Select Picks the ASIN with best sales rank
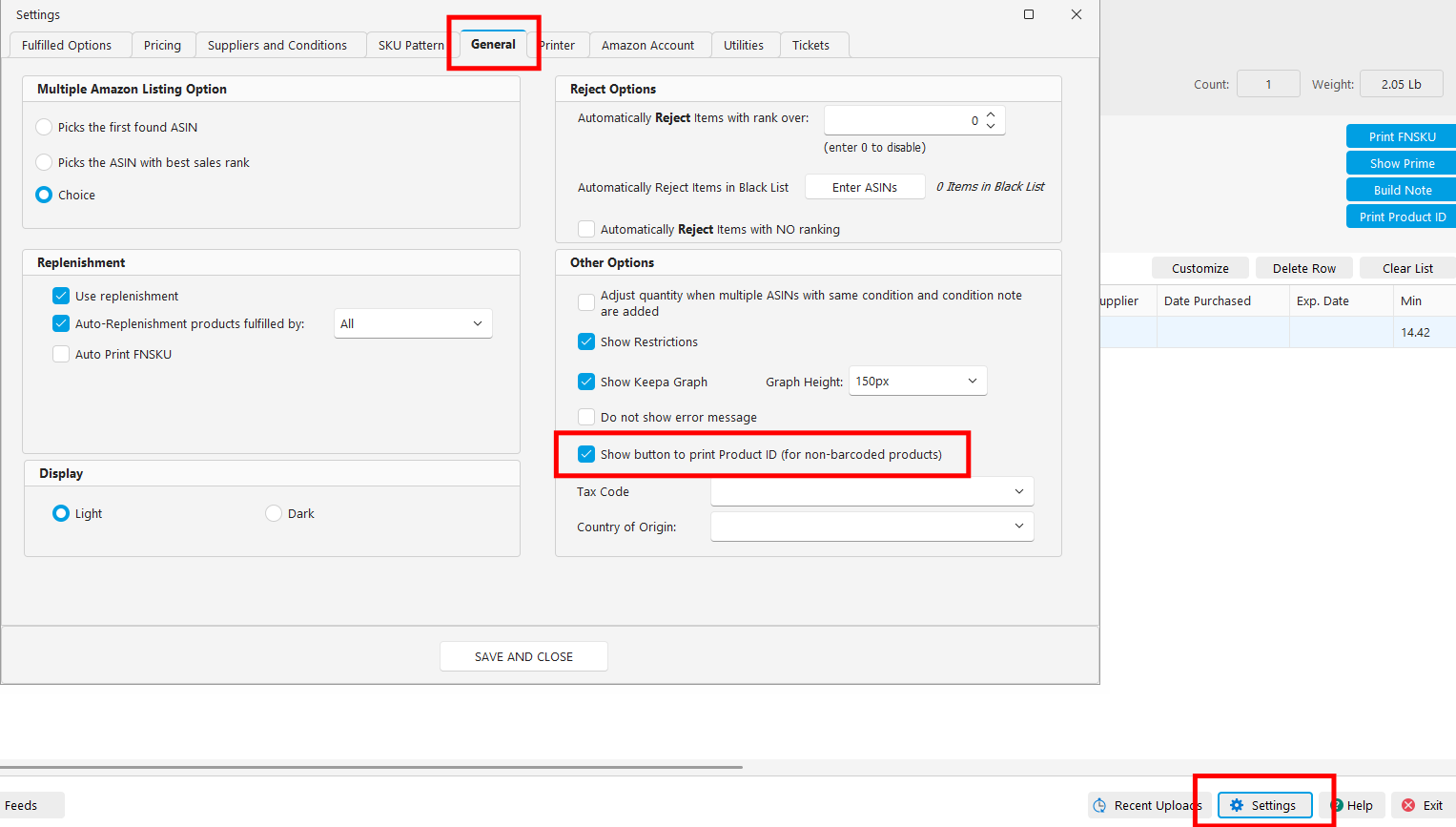Viewport: 1456px width, 827px height. click(x=44, y=162)
